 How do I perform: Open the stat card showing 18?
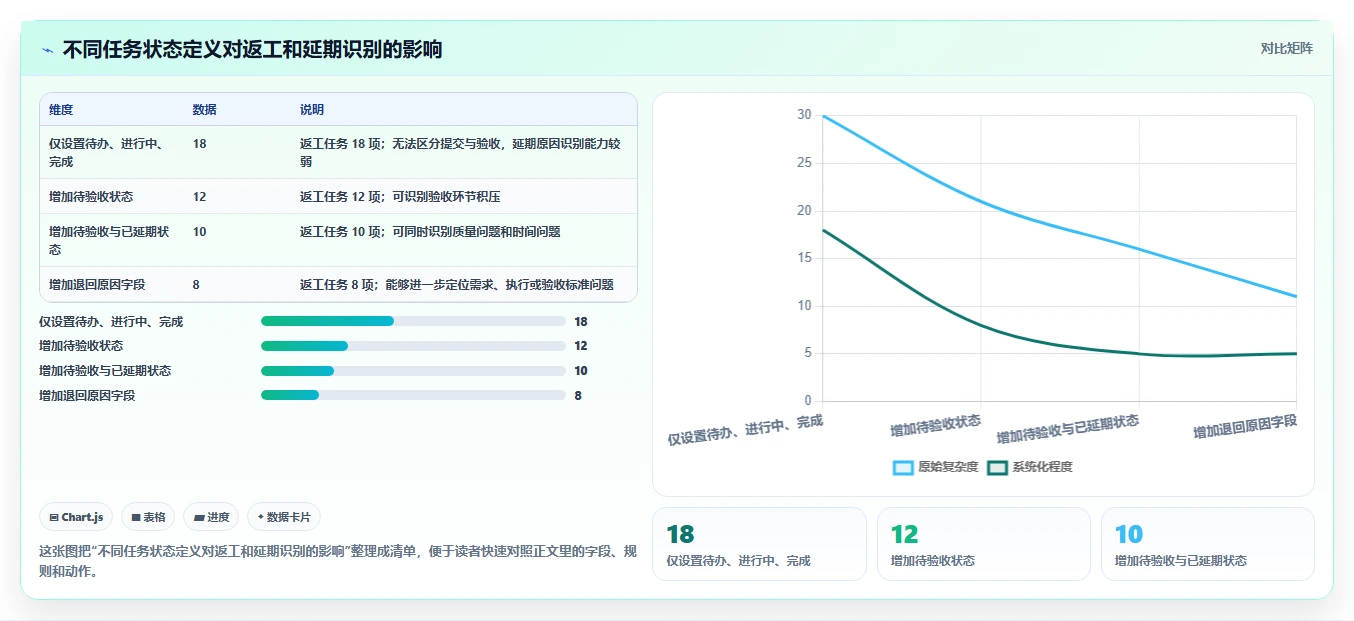[759, 544]
